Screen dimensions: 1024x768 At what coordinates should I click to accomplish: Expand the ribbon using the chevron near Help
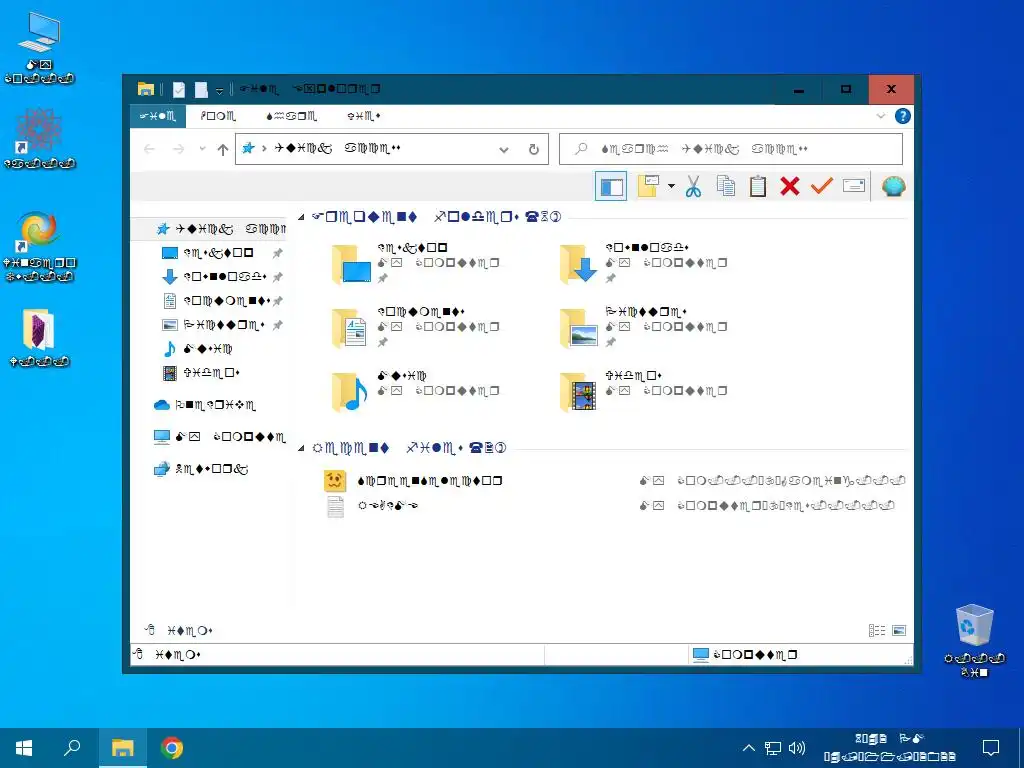[x=881, y=116]
